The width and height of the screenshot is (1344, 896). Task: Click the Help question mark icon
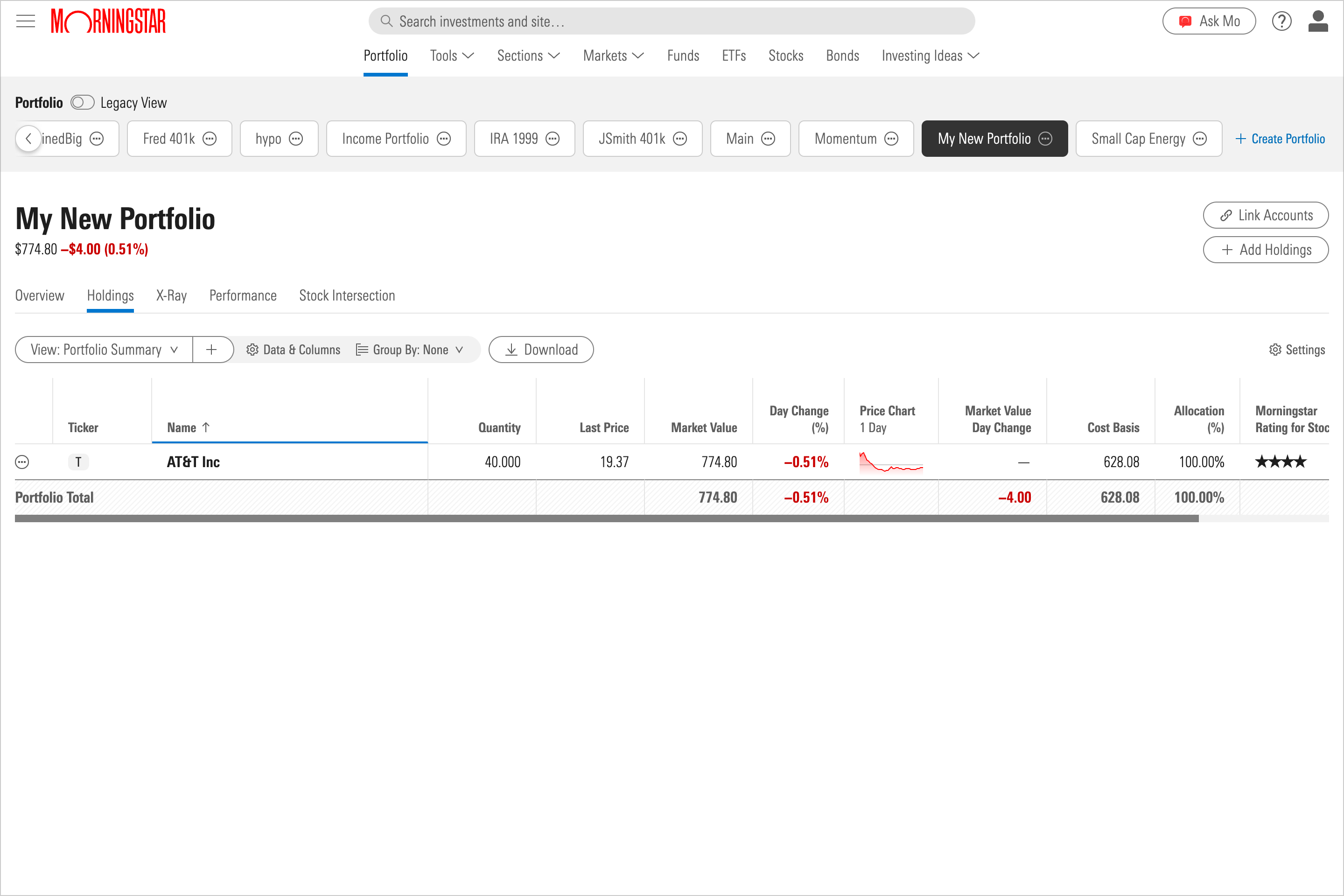(x=1282, y=21)
